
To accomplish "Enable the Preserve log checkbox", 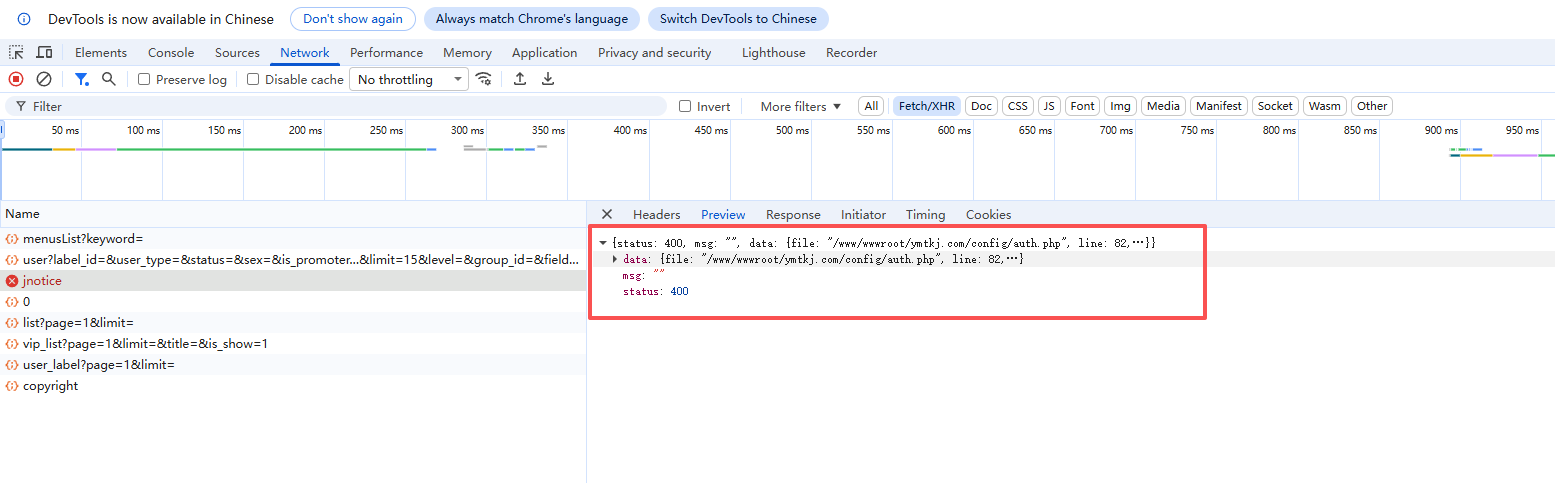I will (x=145, y=80).
